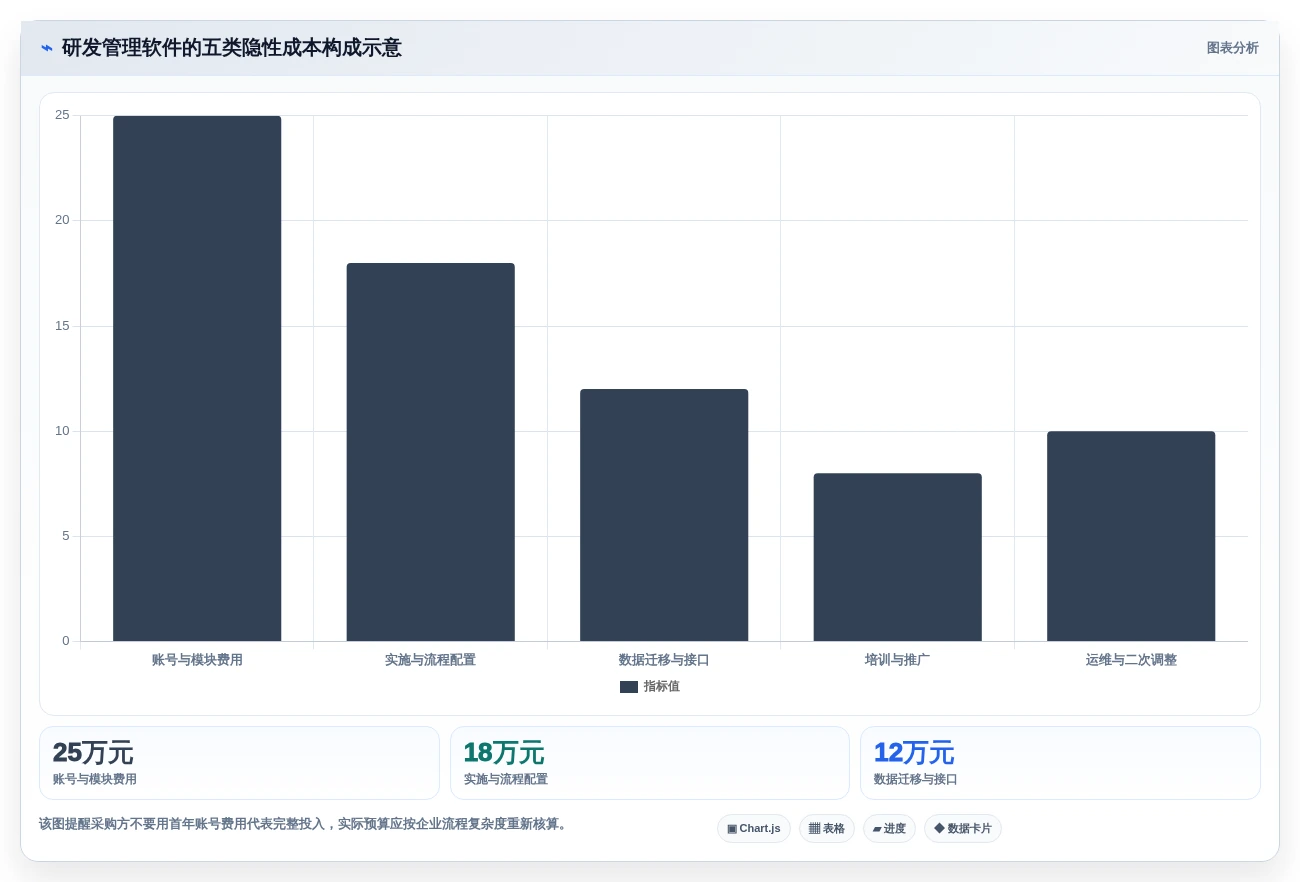
Task: Click the y-axis value 15
Action: (62, 326)
